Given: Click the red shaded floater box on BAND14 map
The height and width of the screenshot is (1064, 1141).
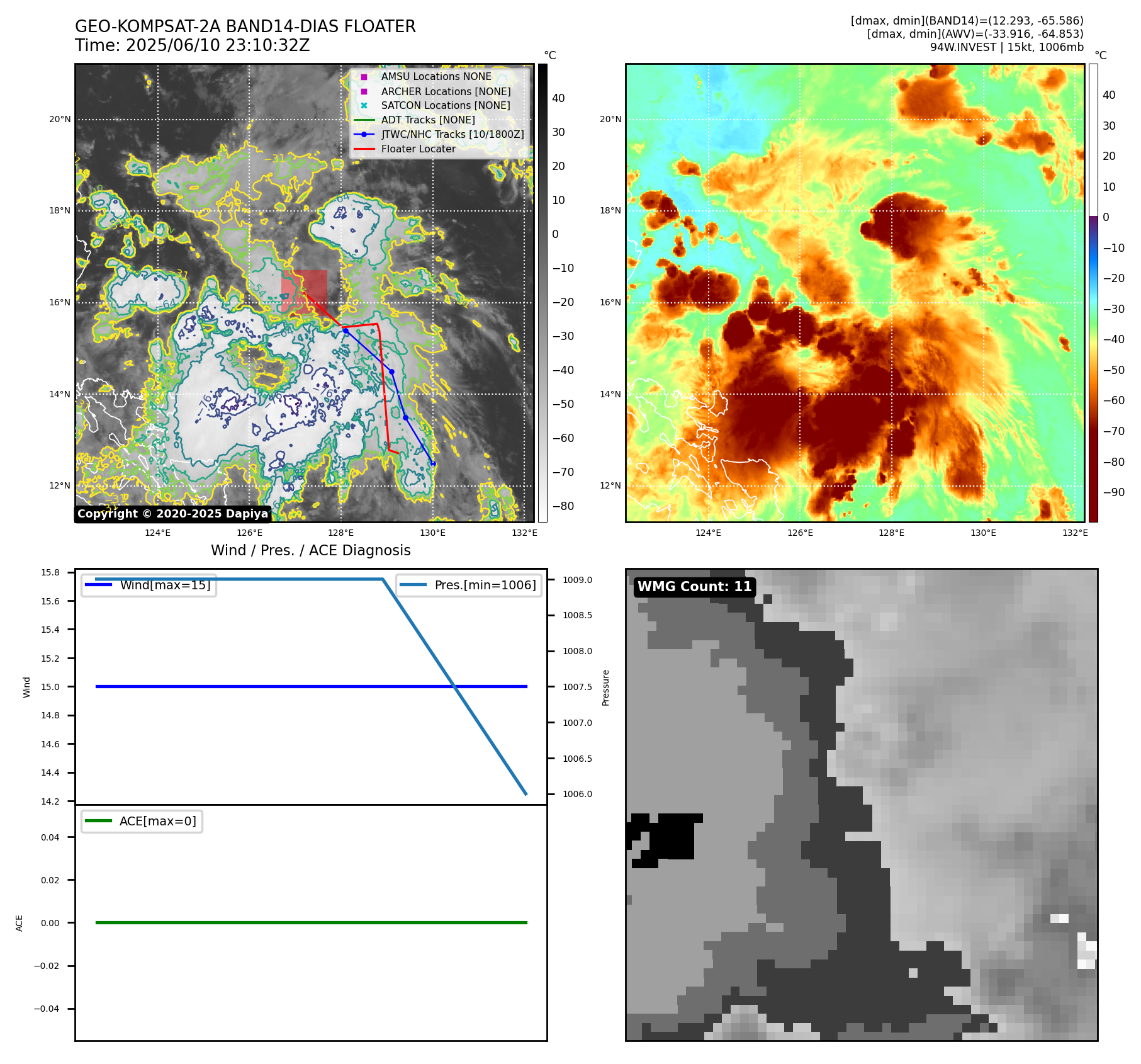Looking at the screenshot, I should click(304, 291).
